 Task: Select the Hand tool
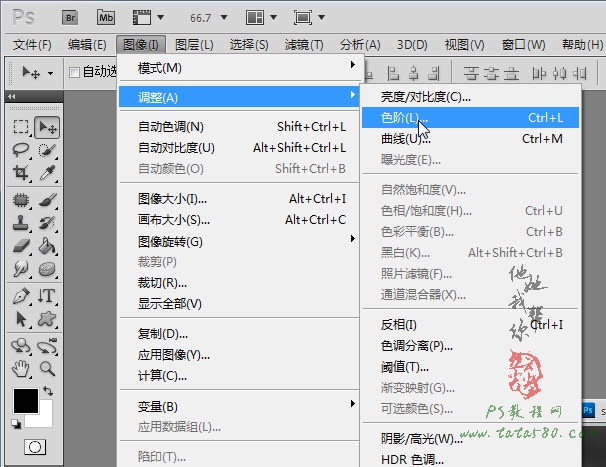21,369
